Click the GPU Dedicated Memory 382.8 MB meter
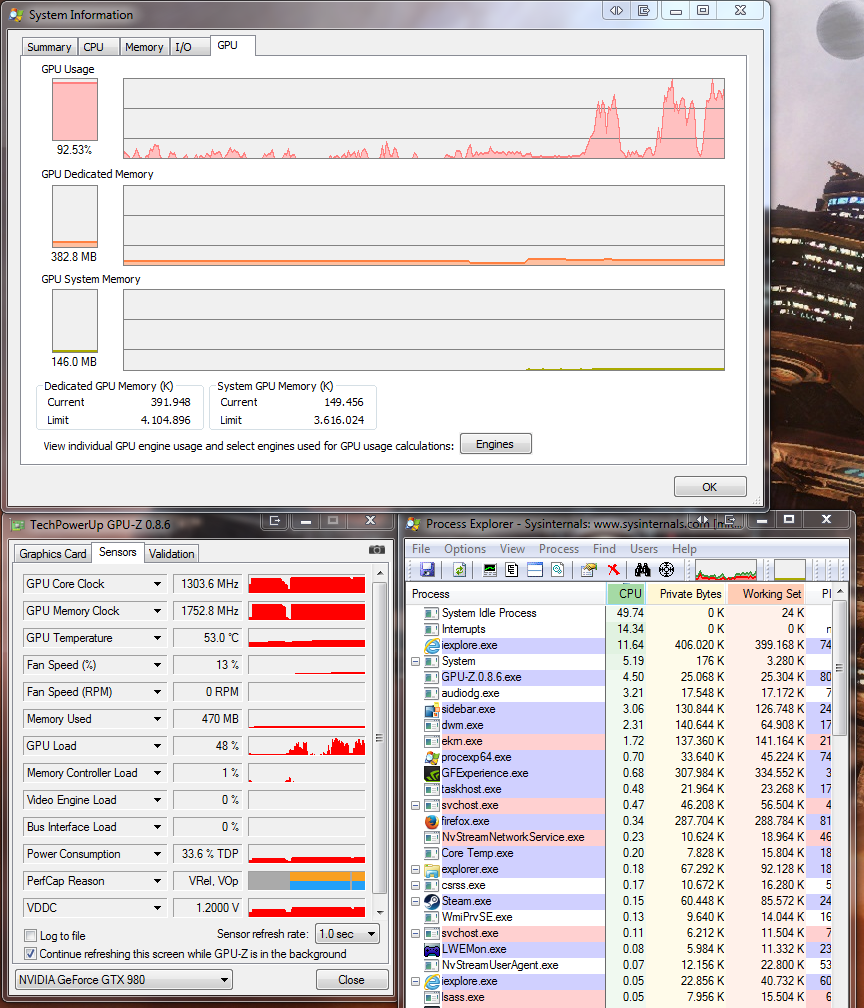 click(75, 217)
